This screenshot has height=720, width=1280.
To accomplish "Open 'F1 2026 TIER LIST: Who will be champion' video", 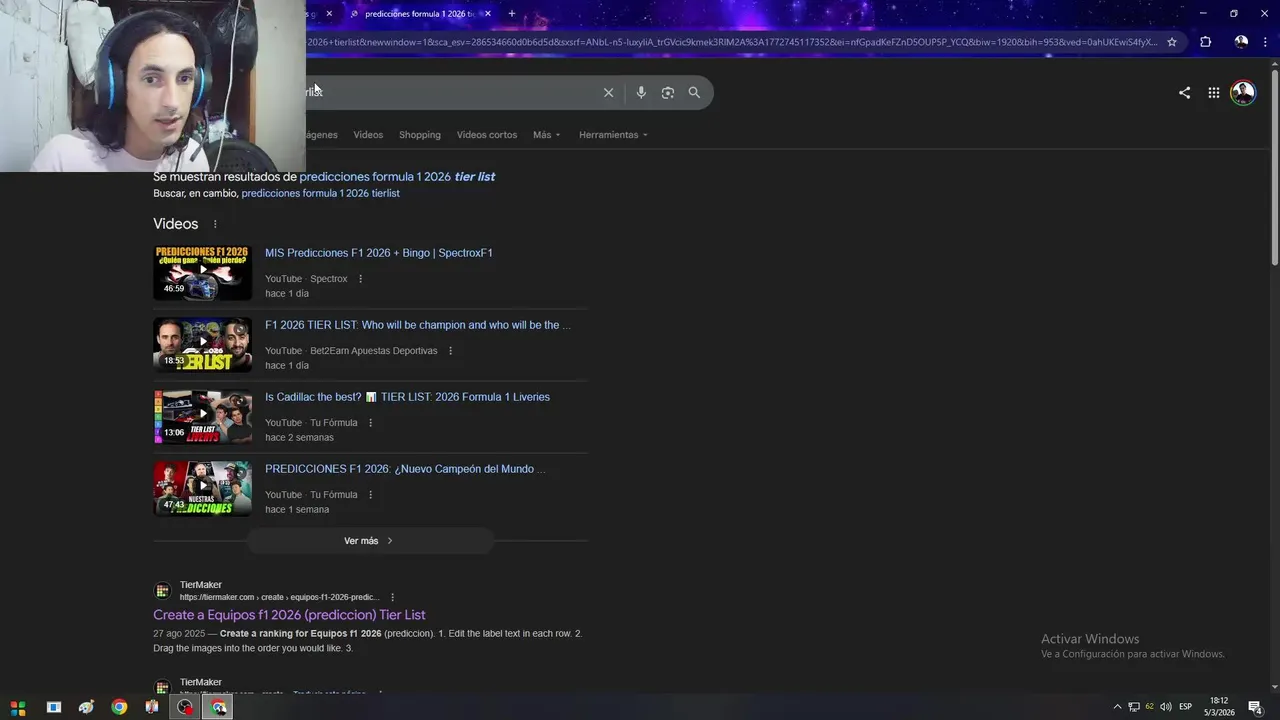I will (418, 325).
